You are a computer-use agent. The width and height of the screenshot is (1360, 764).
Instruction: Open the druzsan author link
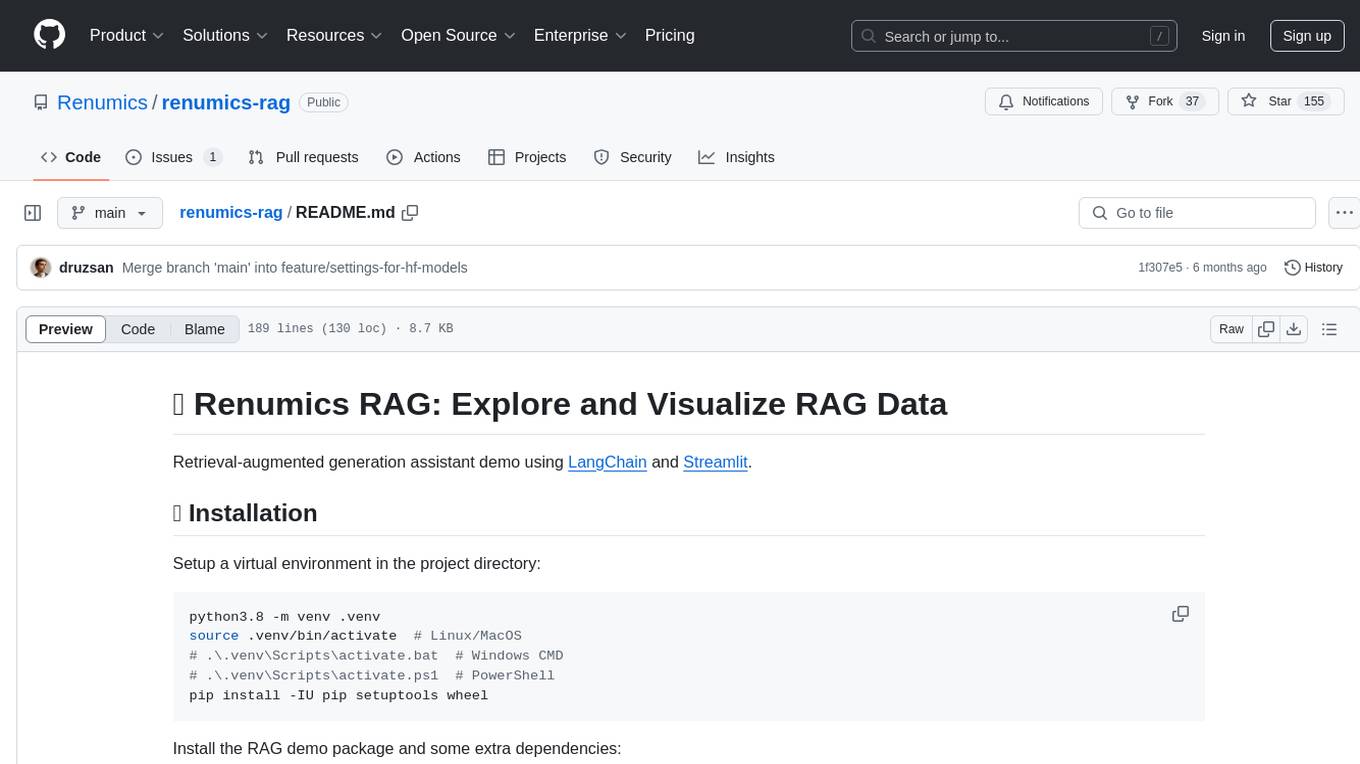tap(87, 267)
